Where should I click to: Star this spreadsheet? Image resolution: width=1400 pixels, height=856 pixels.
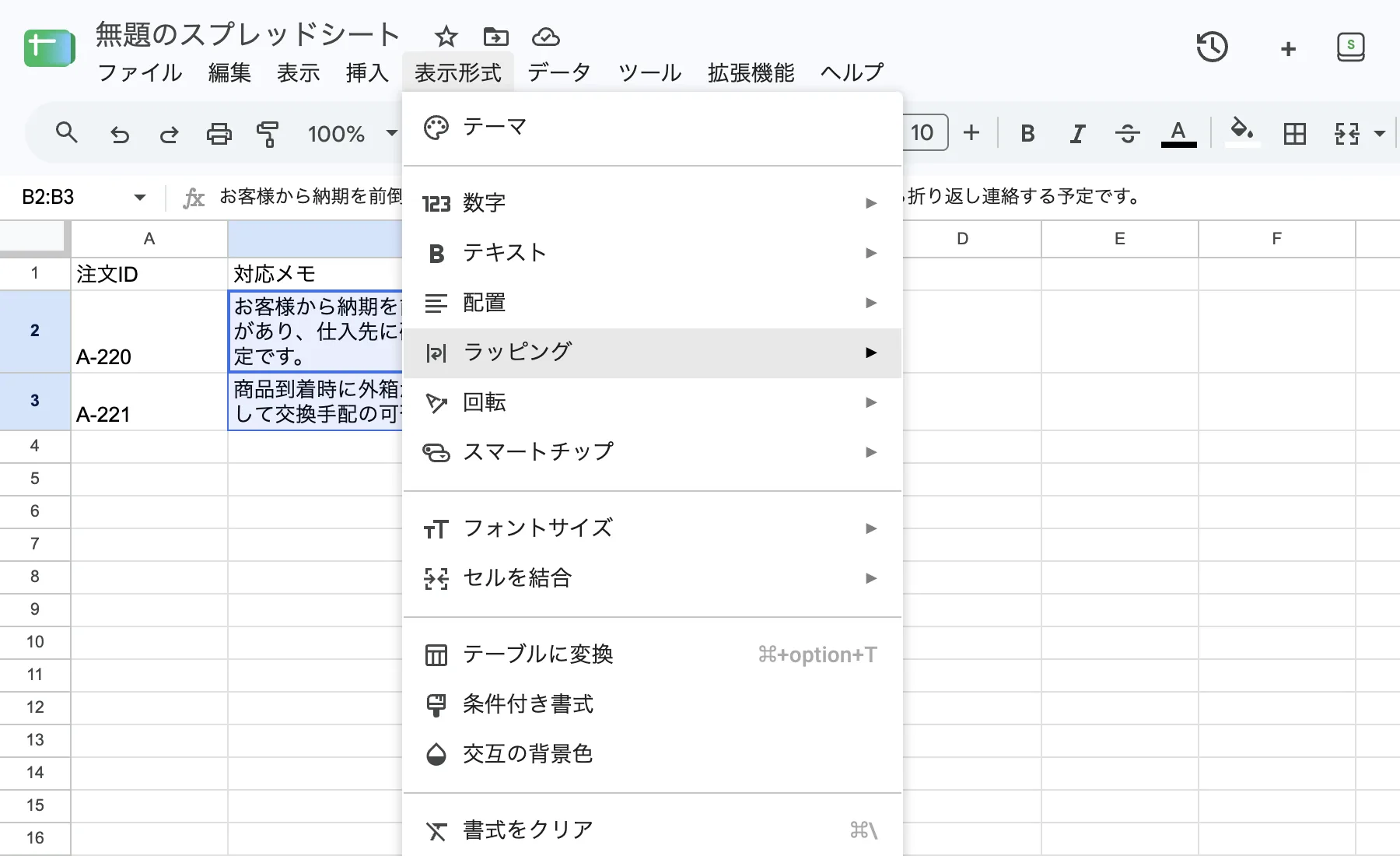[x=446, y=37]
